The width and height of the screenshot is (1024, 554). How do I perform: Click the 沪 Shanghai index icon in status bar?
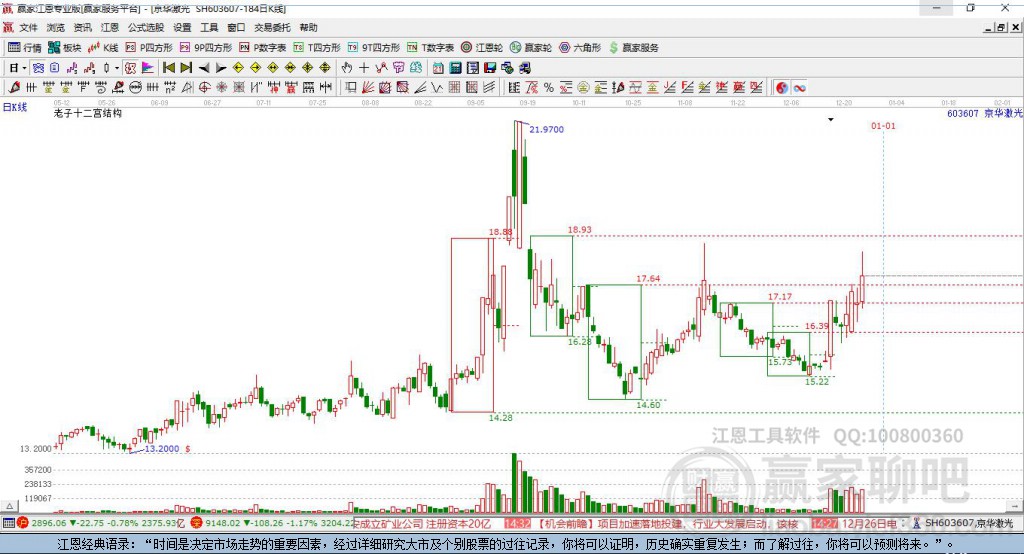[x=23, y=523]
